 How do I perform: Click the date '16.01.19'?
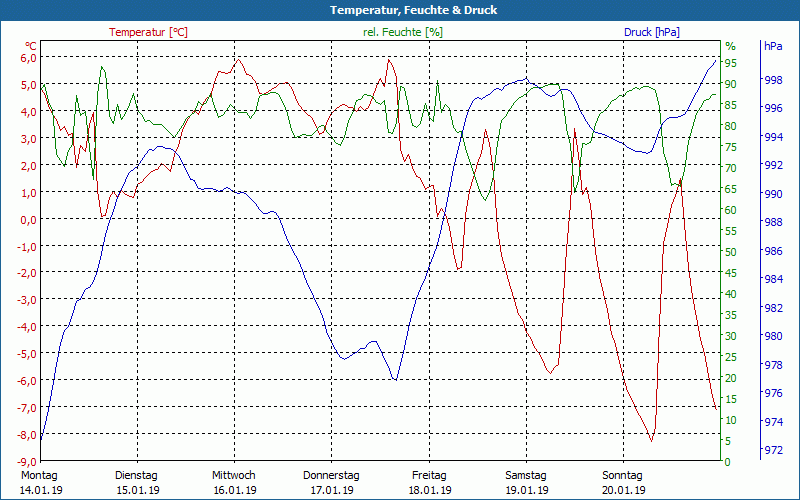tap(235, 490)
